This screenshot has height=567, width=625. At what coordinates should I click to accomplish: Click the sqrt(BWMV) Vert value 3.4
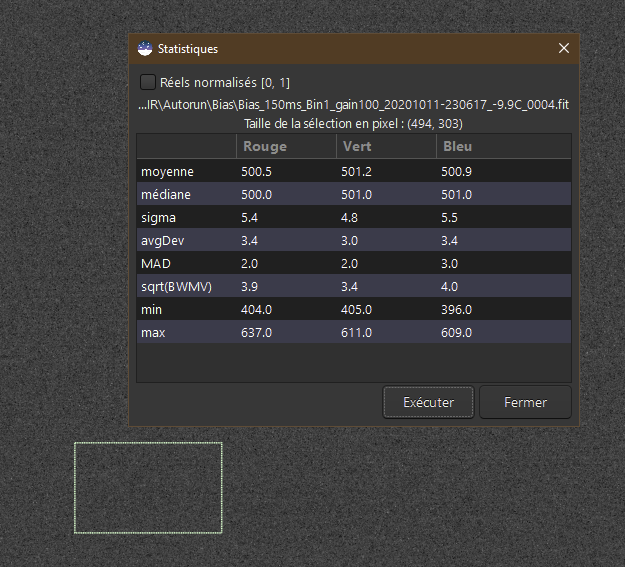[349, 287]
